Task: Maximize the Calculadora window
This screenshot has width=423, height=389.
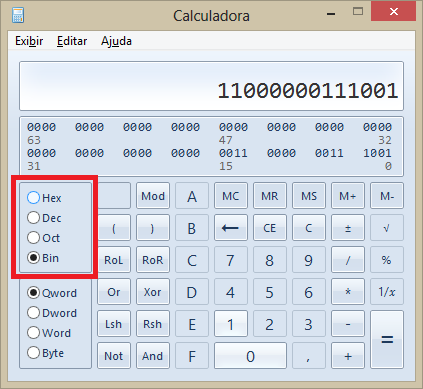Action: click(358, 12)
